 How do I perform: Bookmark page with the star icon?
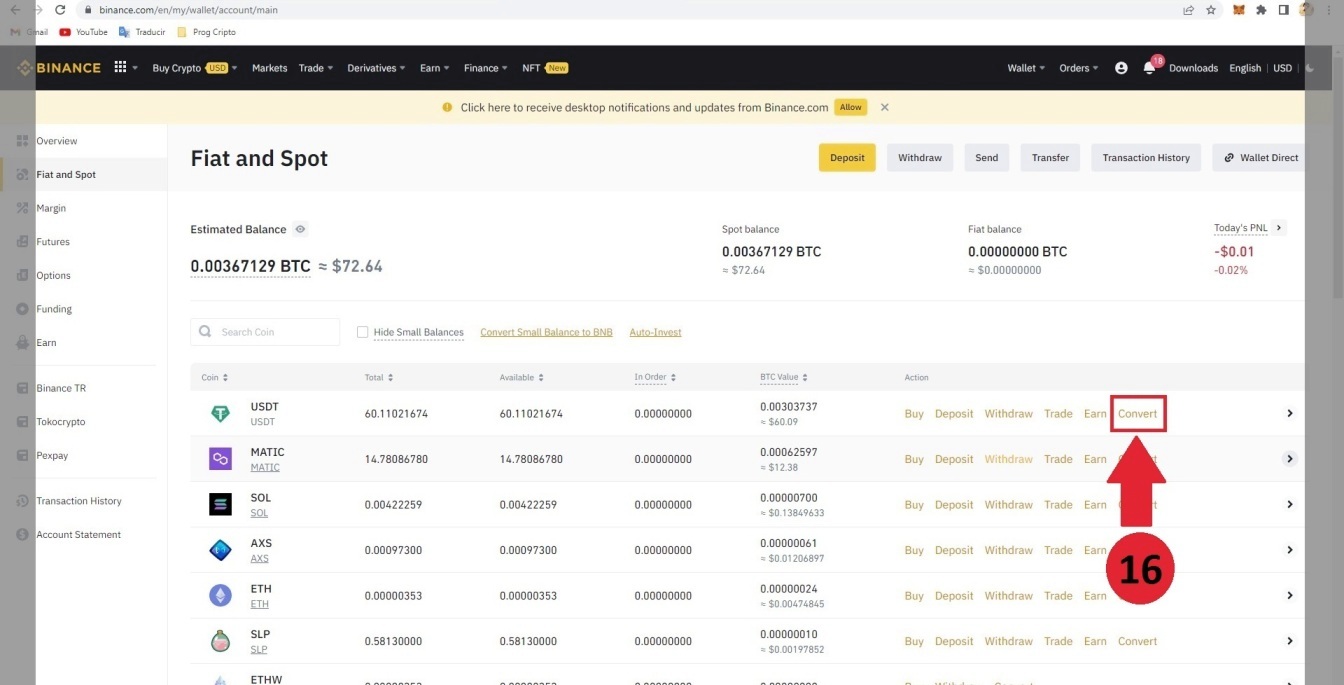coord(1211,10)
